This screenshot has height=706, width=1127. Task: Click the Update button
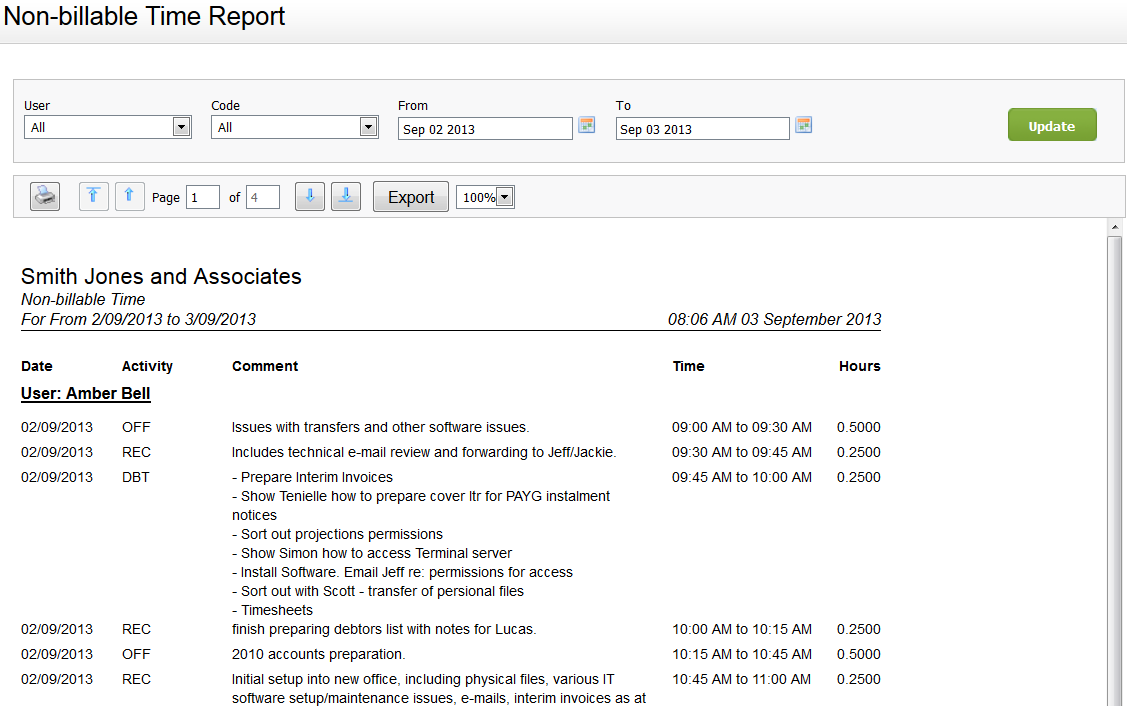[x=1052, y=124]
